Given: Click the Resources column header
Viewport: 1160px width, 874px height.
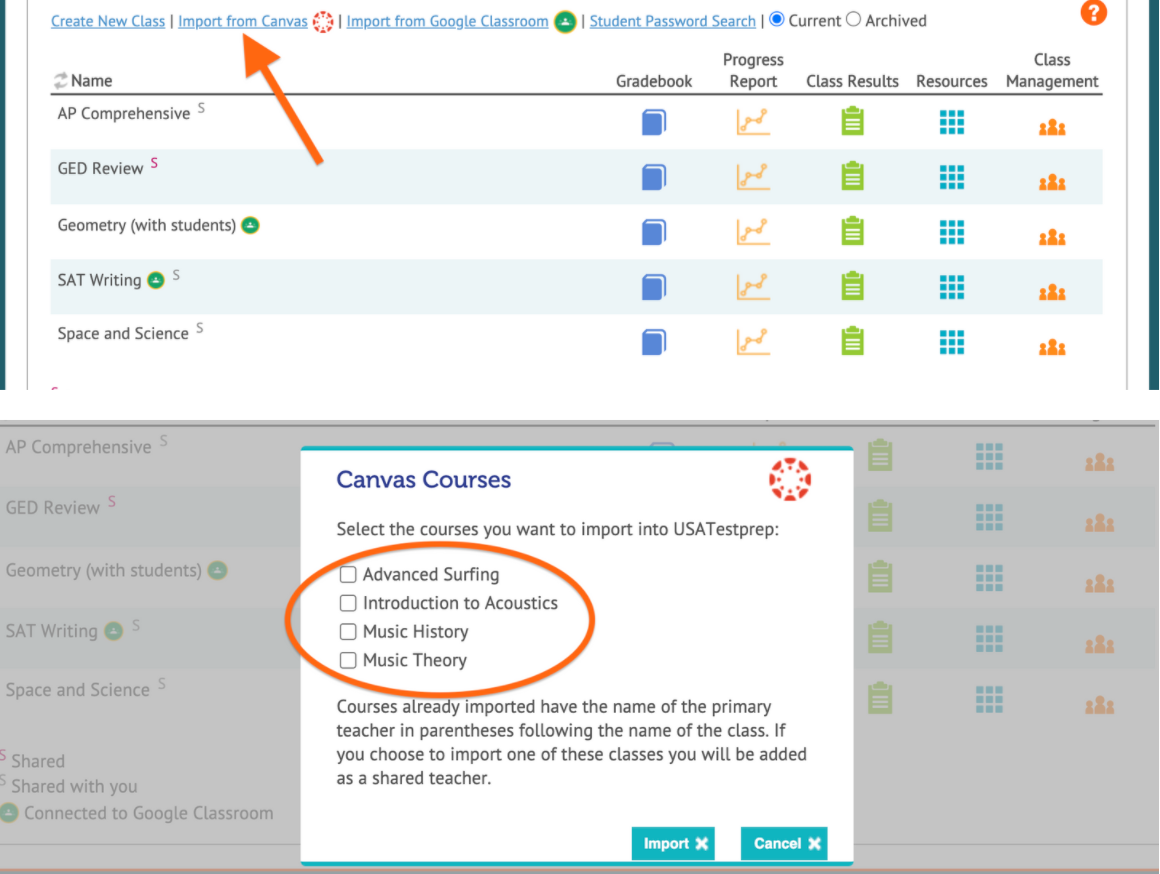Looking at the screenshot, I should [x=951, y=81].
